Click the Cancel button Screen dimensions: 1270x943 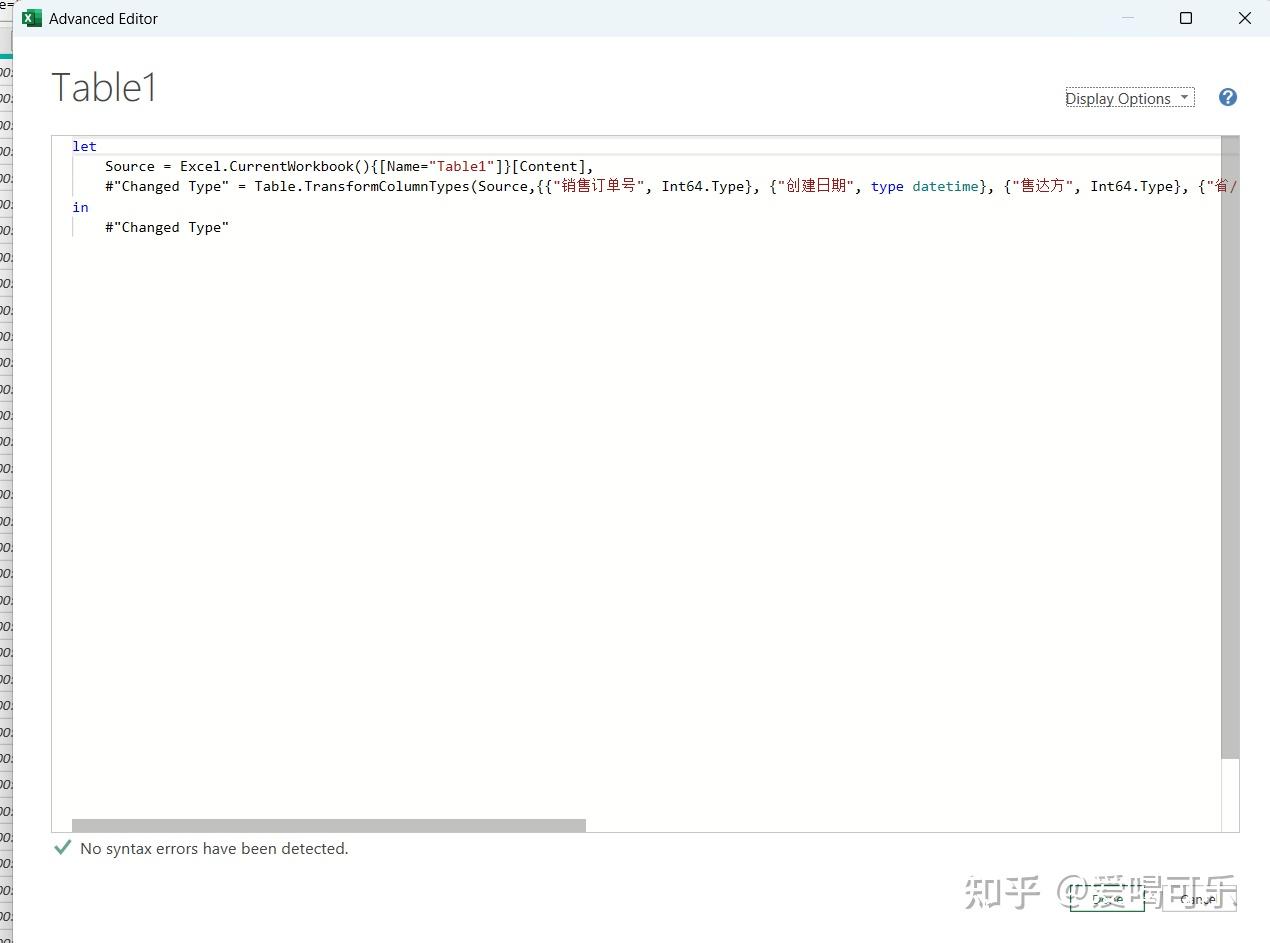coord(1198,900)
